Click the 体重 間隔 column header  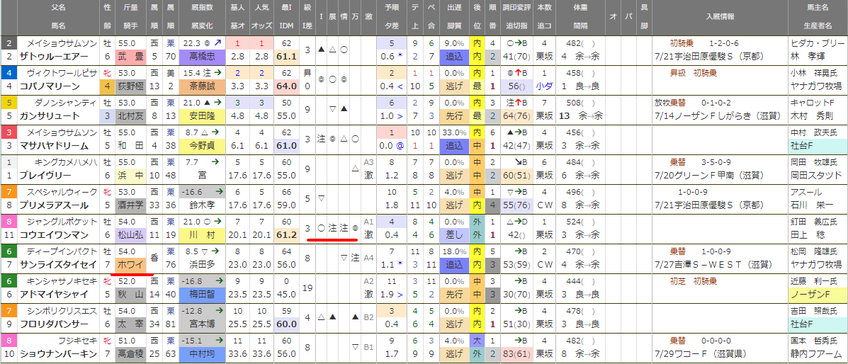click(x=580, y=17)
